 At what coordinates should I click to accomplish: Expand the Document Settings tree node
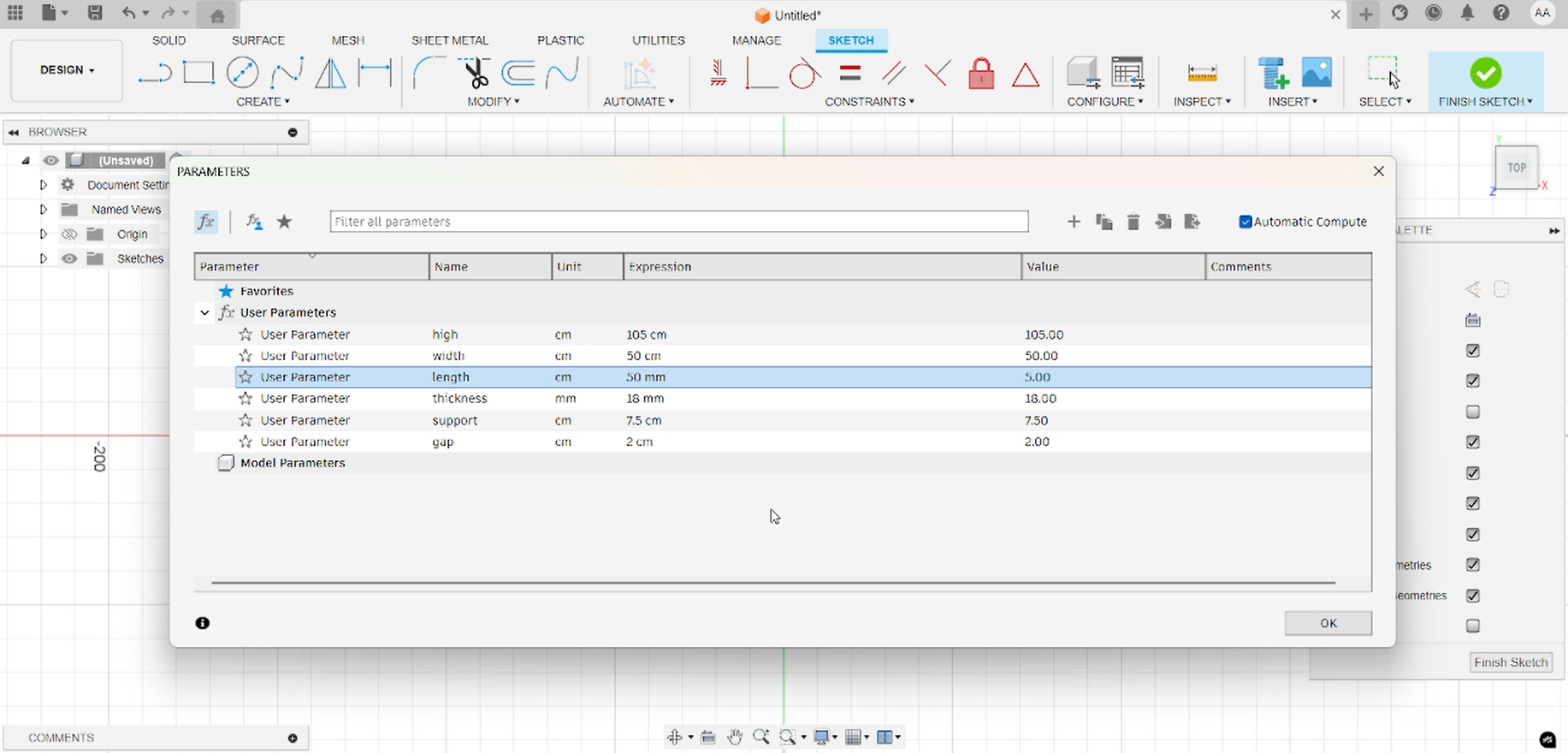click(x=43, y=185)
